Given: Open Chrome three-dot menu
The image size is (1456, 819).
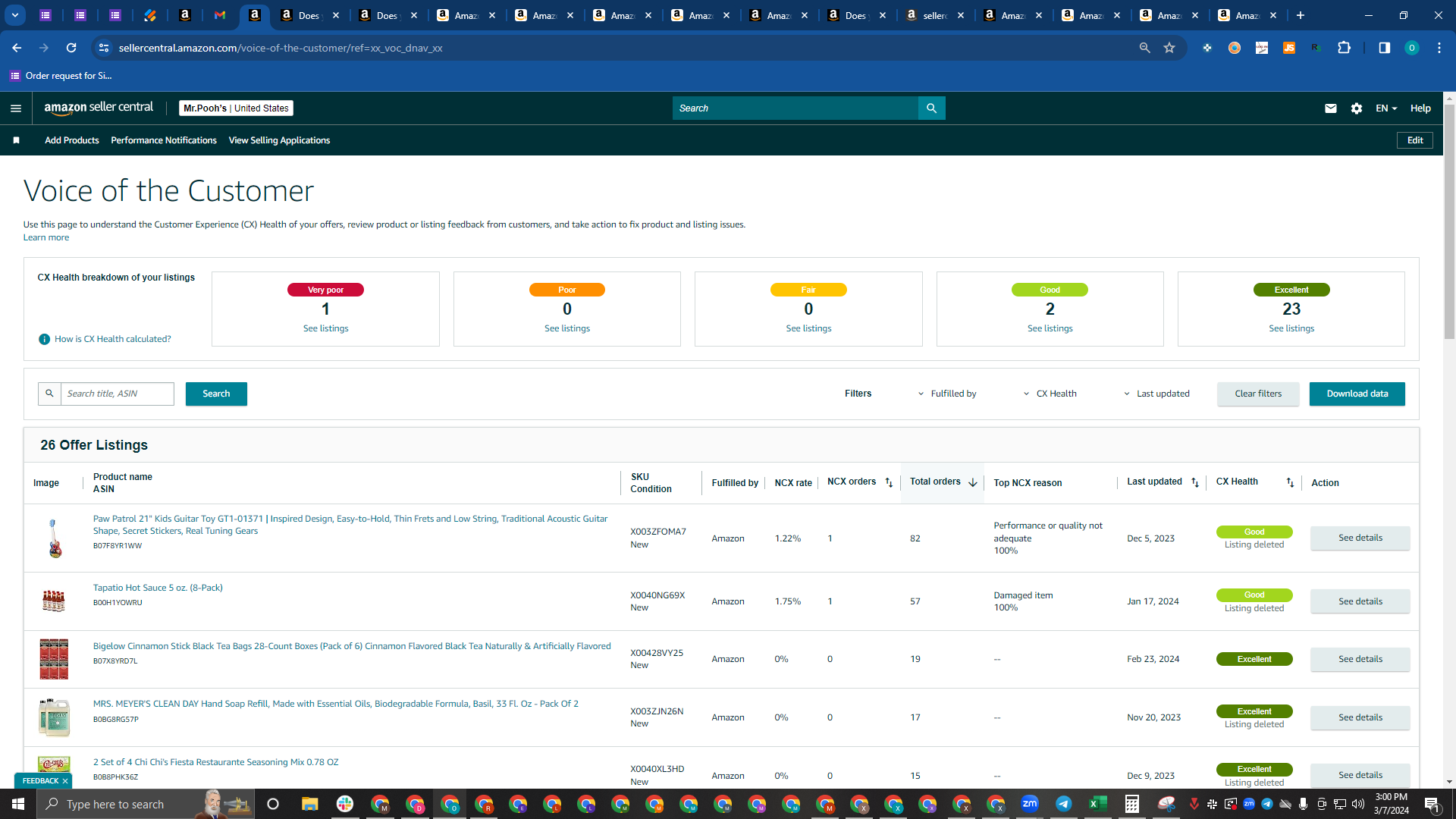Looking at the screenshot, I should (x=1439, y=48).
